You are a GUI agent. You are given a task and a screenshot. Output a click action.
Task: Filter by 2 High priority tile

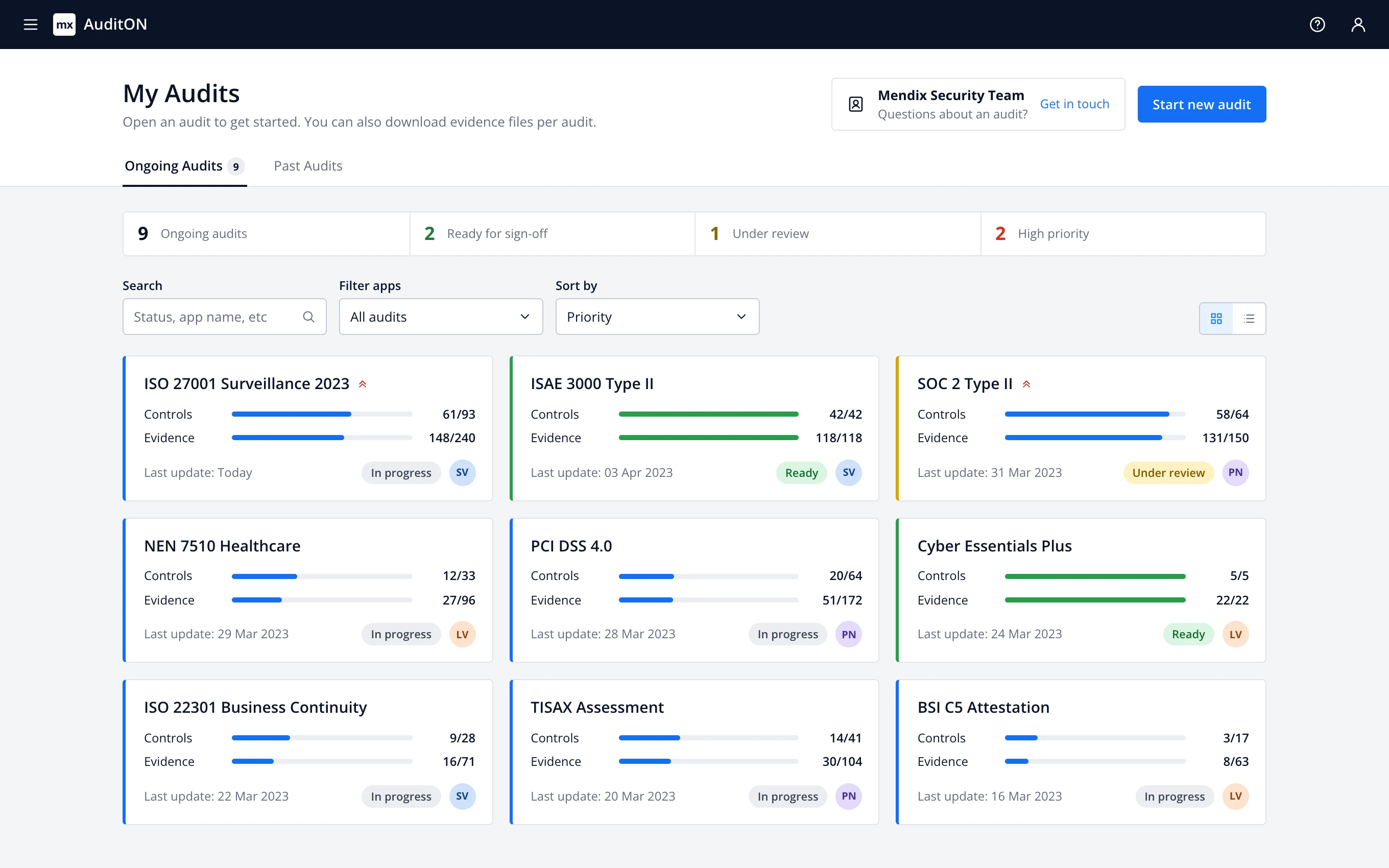(1123, 234)
